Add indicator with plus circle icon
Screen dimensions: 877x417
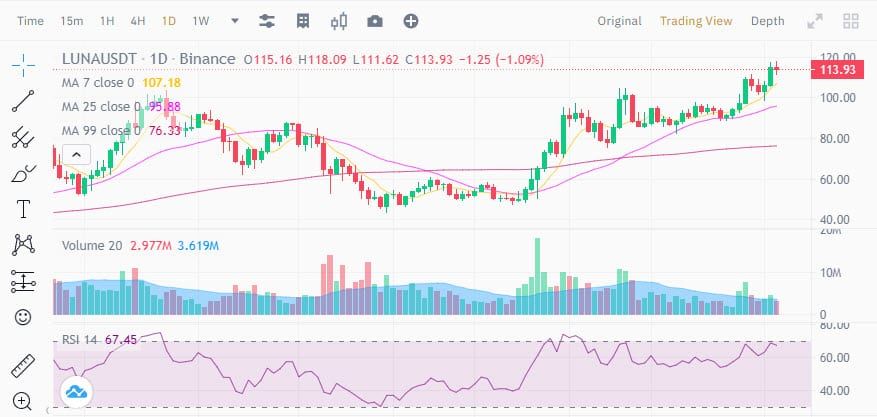(x=411, y=21)
